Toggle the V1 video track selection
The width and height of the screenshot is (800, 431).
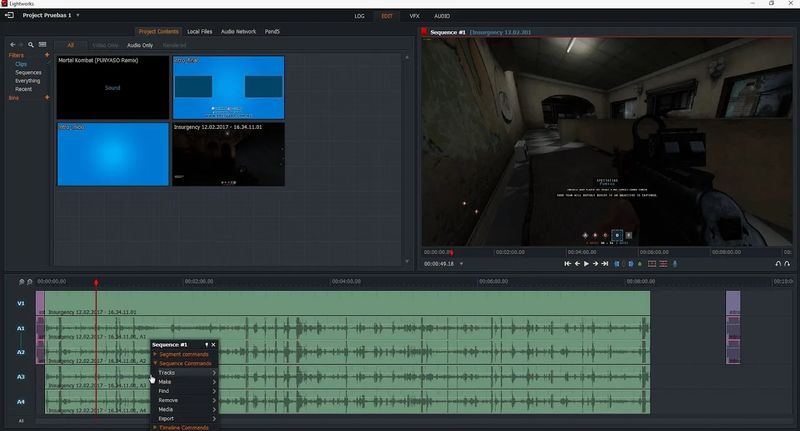(20, 303)
